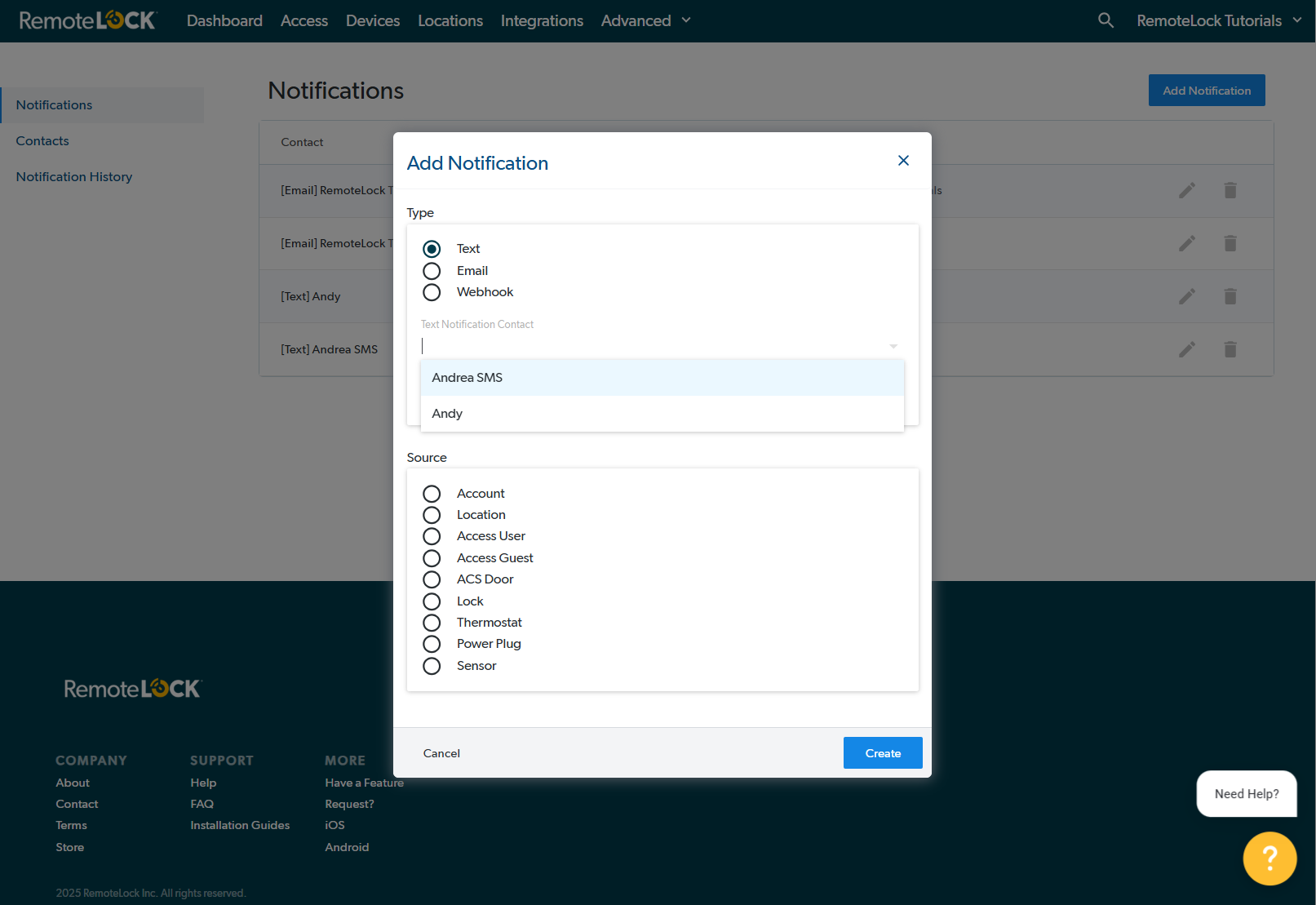Go to Contacts in the sidebar
Image resolution: width=1316 pixels, height=905 pixels.
click(42, 141)
